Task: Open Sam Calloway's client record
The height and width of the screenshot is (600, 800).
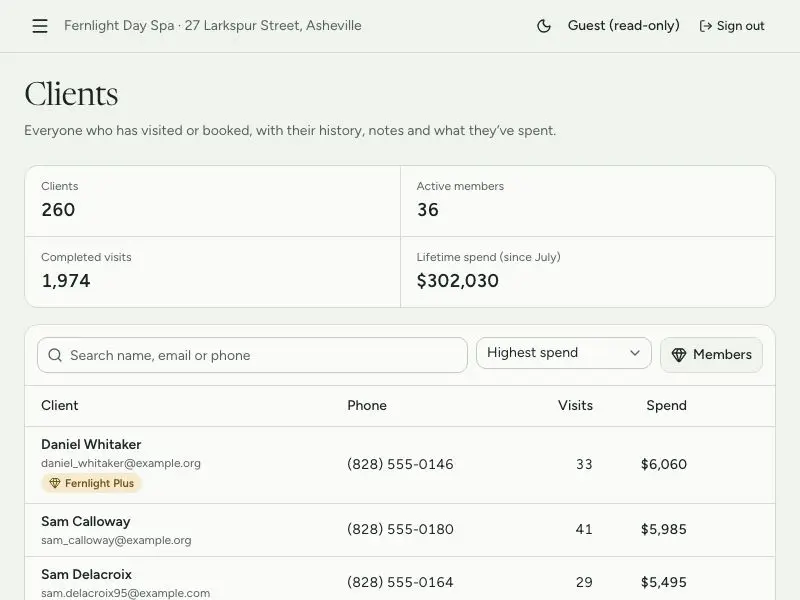Action: [86, 521]
